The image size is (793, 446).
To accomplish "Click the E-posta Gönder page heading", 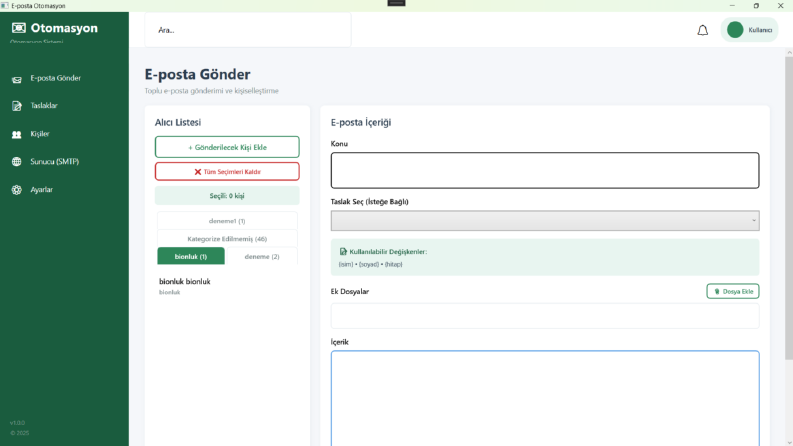I will (197, 74).
